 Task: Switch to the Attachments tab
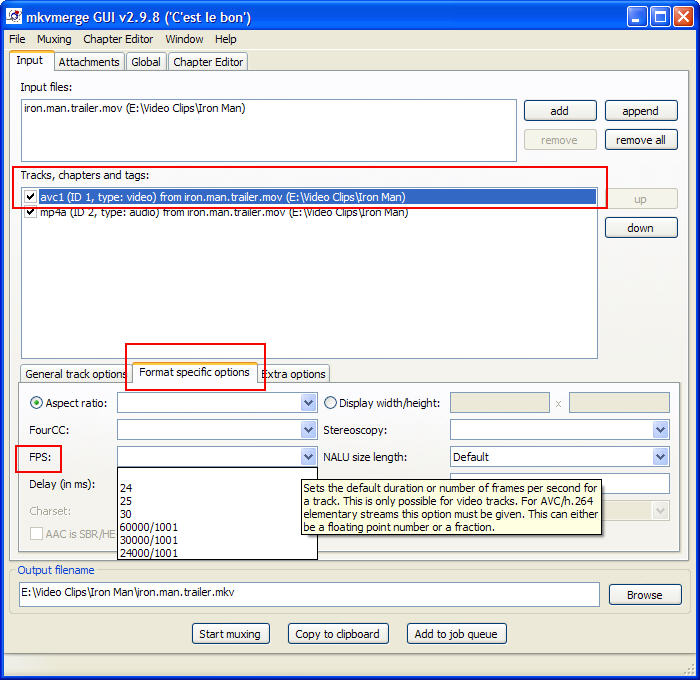tap(89, 62)
